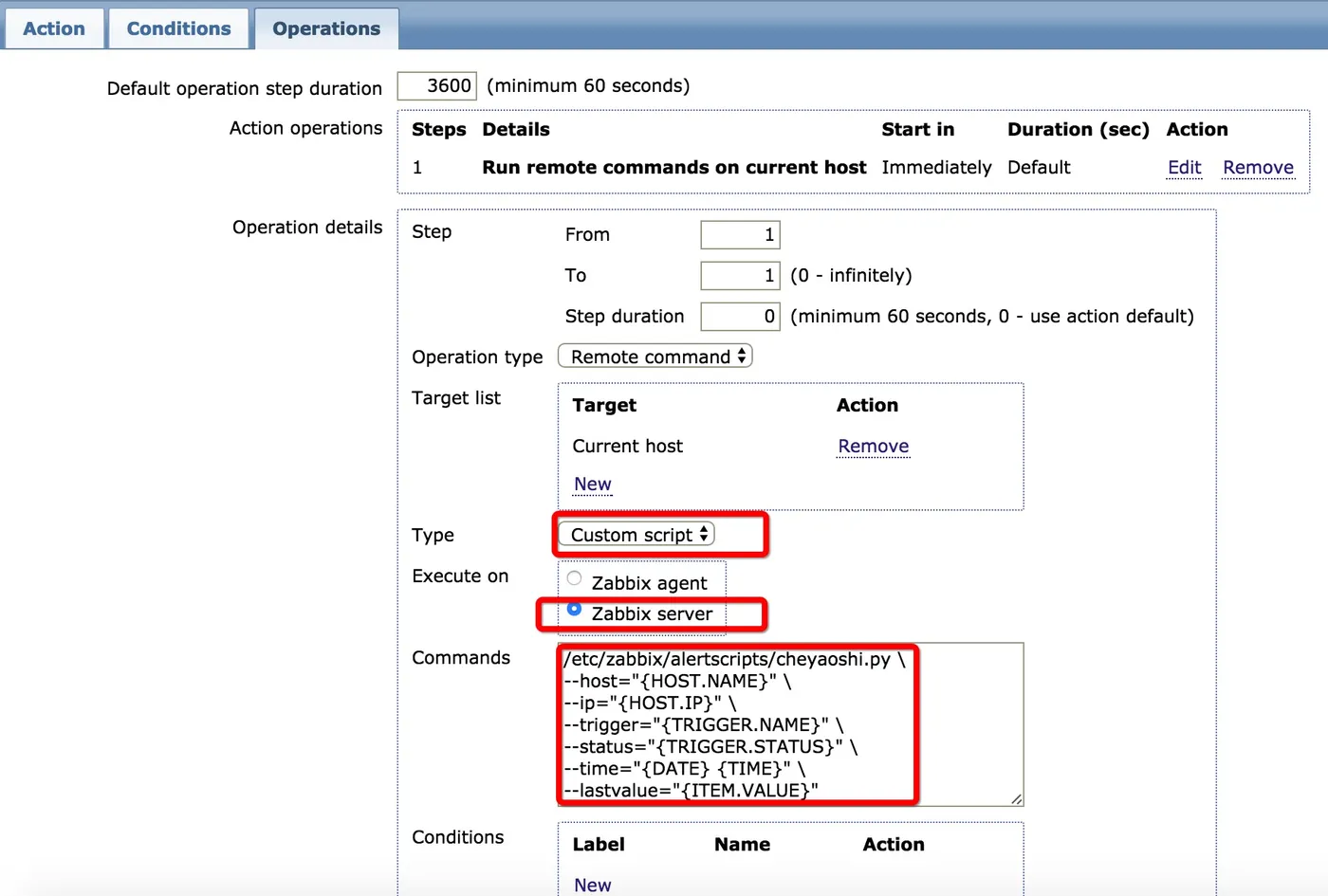The height and width of the screenshot is (896, 1328).
Task: Edit the remote commands operation step
Action: (x=1185, y=168)
